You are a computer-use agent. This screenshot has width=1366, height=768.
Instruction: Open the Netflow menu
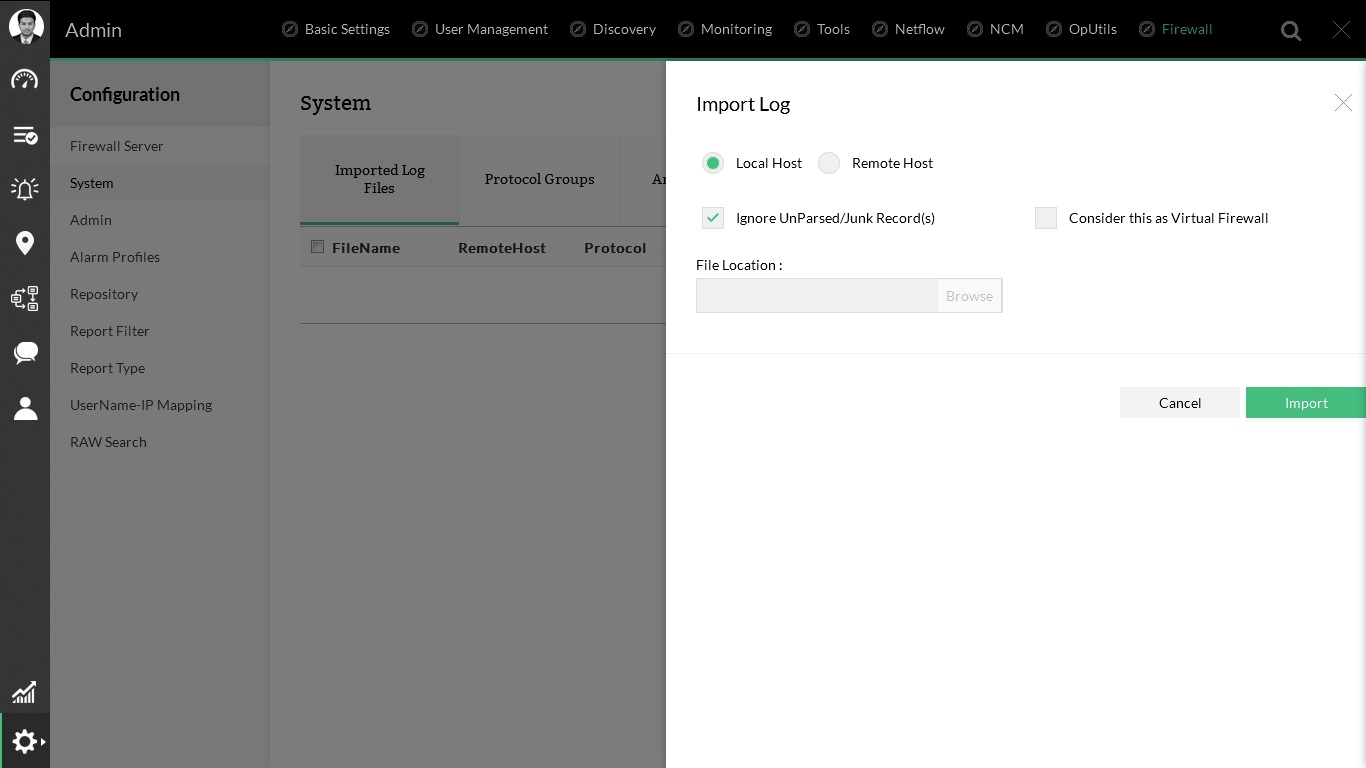pos(920,29)
